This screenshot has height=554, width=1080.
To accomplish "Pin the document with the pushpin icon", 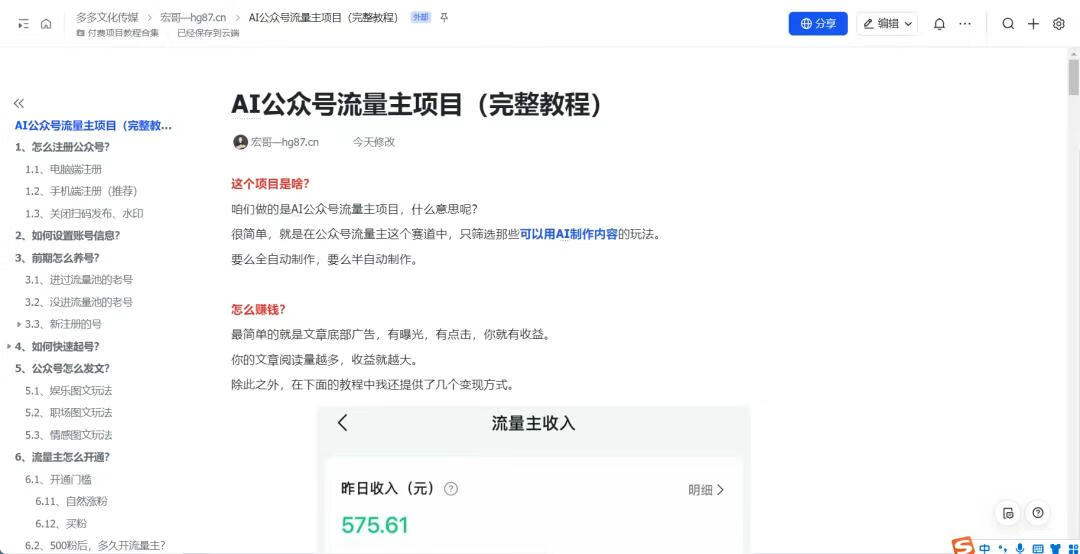I will click(444, 18).
